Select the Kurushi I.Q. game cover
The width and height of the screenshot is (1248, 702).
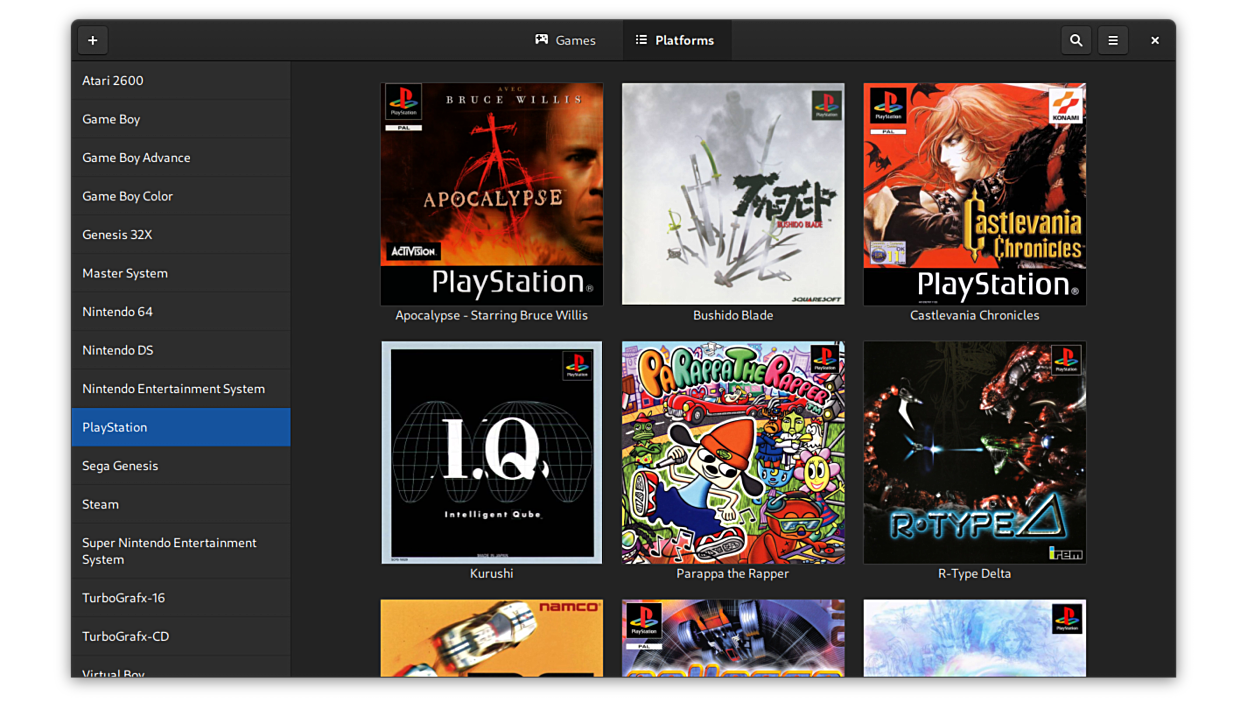[x=491, y=452]
